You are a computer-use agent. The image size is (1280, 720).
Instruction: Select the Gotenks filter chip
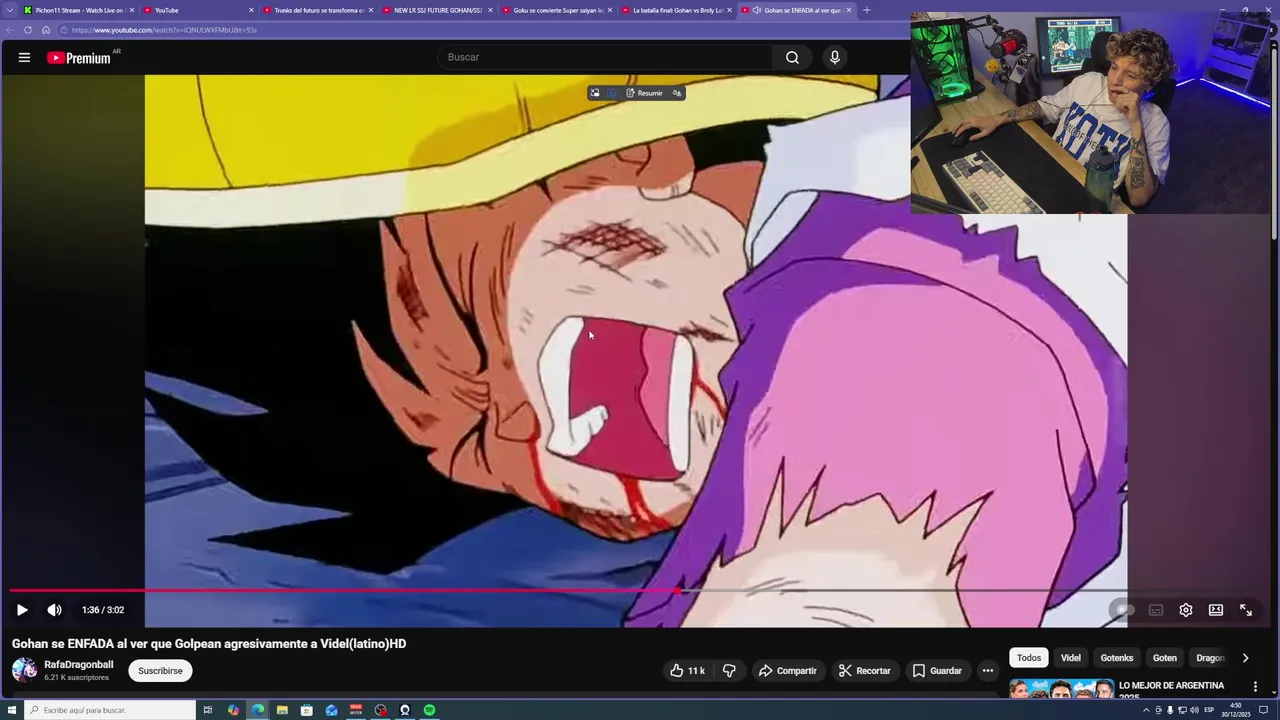(1117, 658)
